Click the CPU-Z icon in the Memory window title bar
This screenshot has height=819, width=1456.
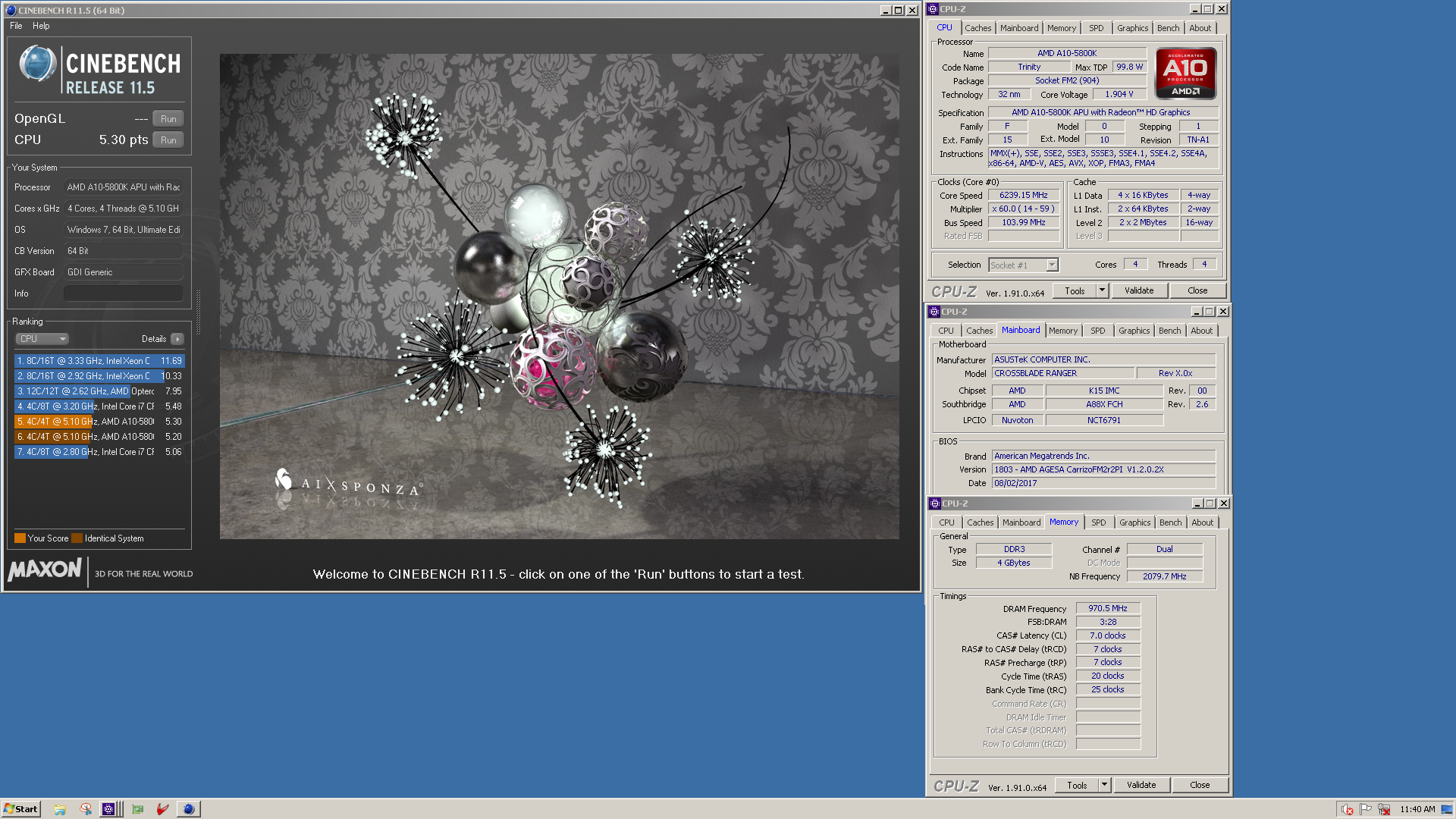935,504
